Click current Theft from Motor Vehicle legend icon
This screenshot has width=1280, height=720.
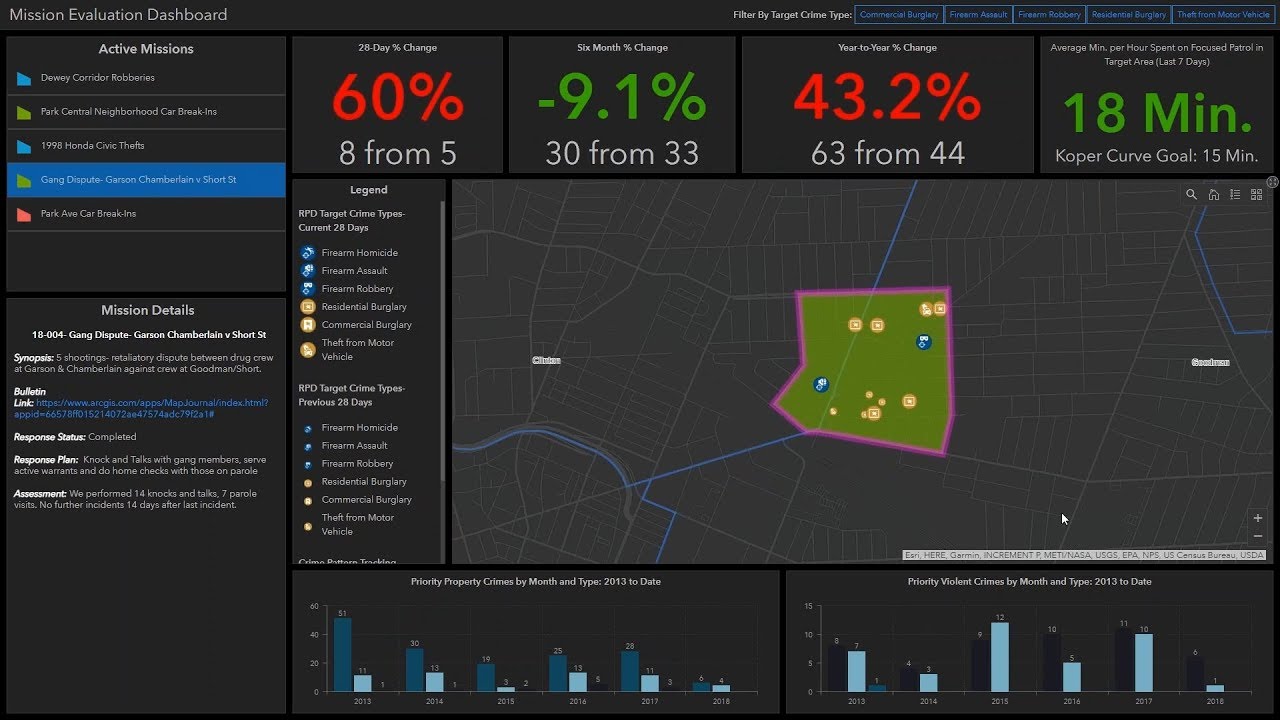(x=308, y=349)
